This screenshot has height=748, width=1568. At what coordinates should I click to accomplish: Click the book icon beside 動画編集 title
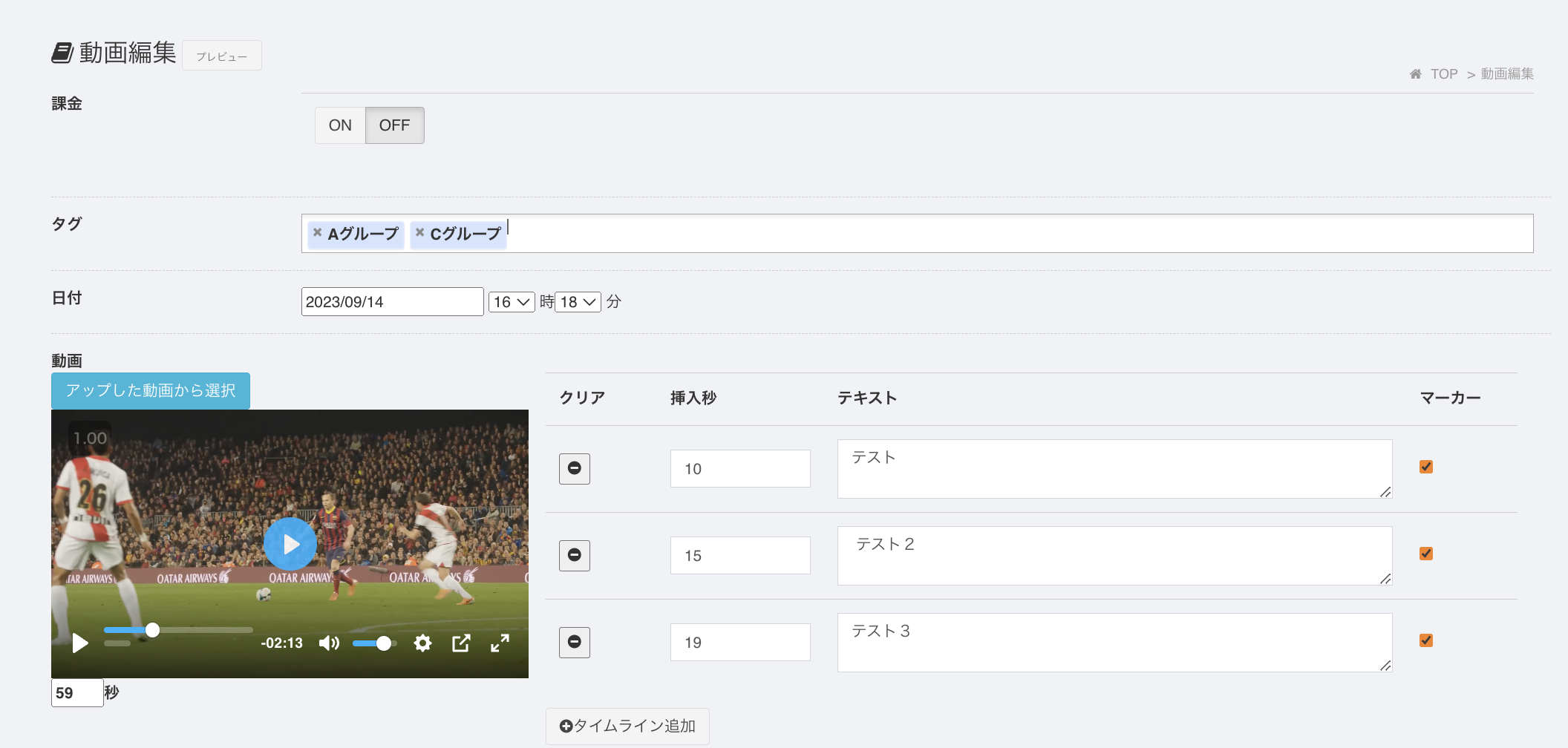click(62, 53)
